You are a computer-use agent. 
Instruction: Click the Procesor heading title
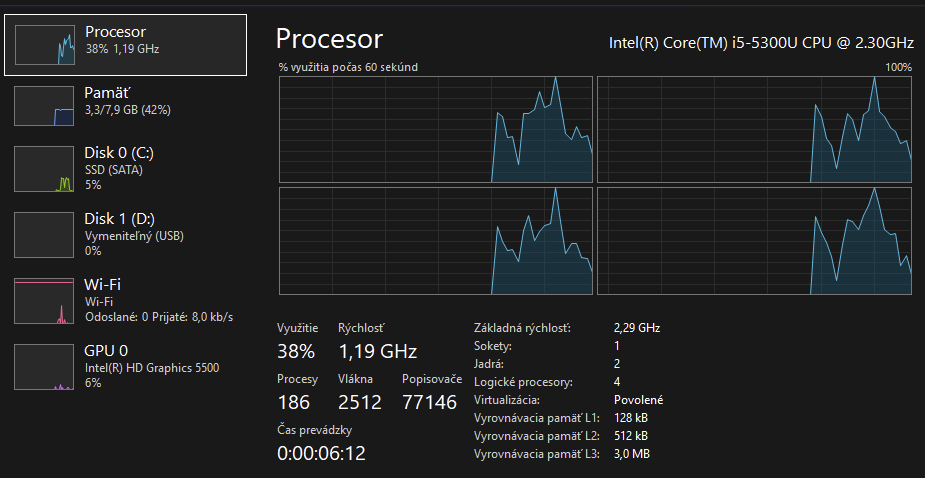coord(329,39)
